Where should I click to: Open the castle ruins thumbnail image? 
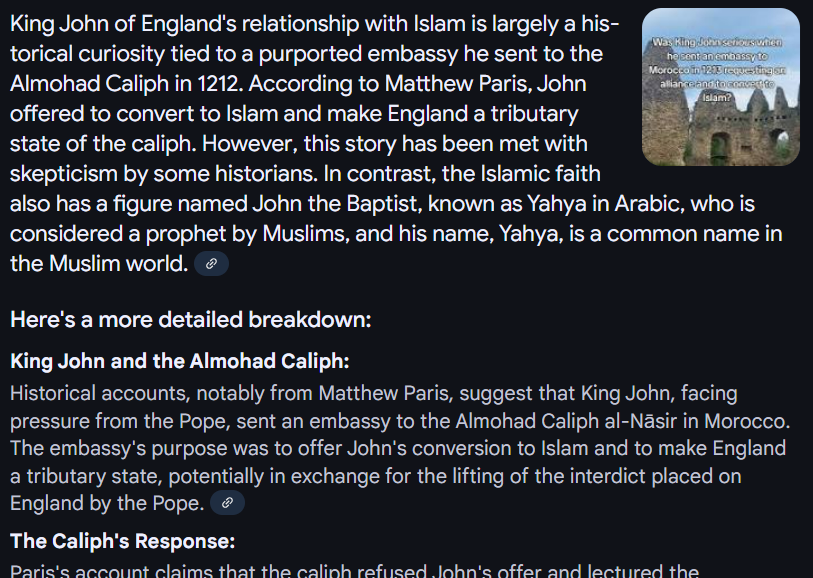(x=721, y=87)
